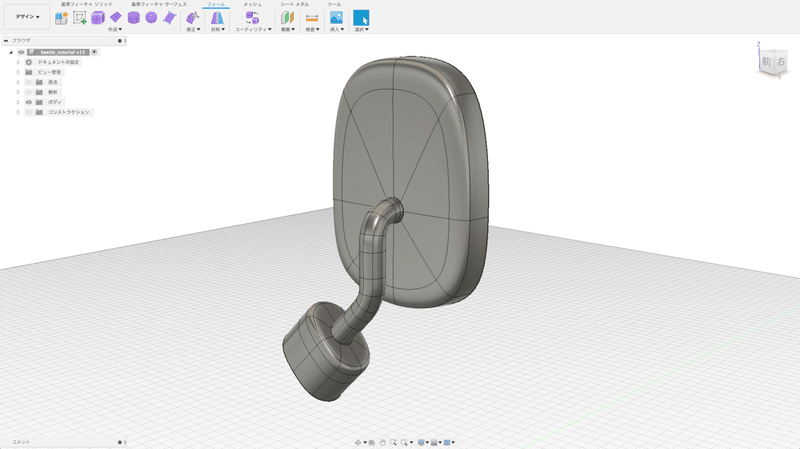The height and width of the screenshot is (449, 800).
Task: Open the デザイン workspace dropdown
Action: click(x=27, y=17)
